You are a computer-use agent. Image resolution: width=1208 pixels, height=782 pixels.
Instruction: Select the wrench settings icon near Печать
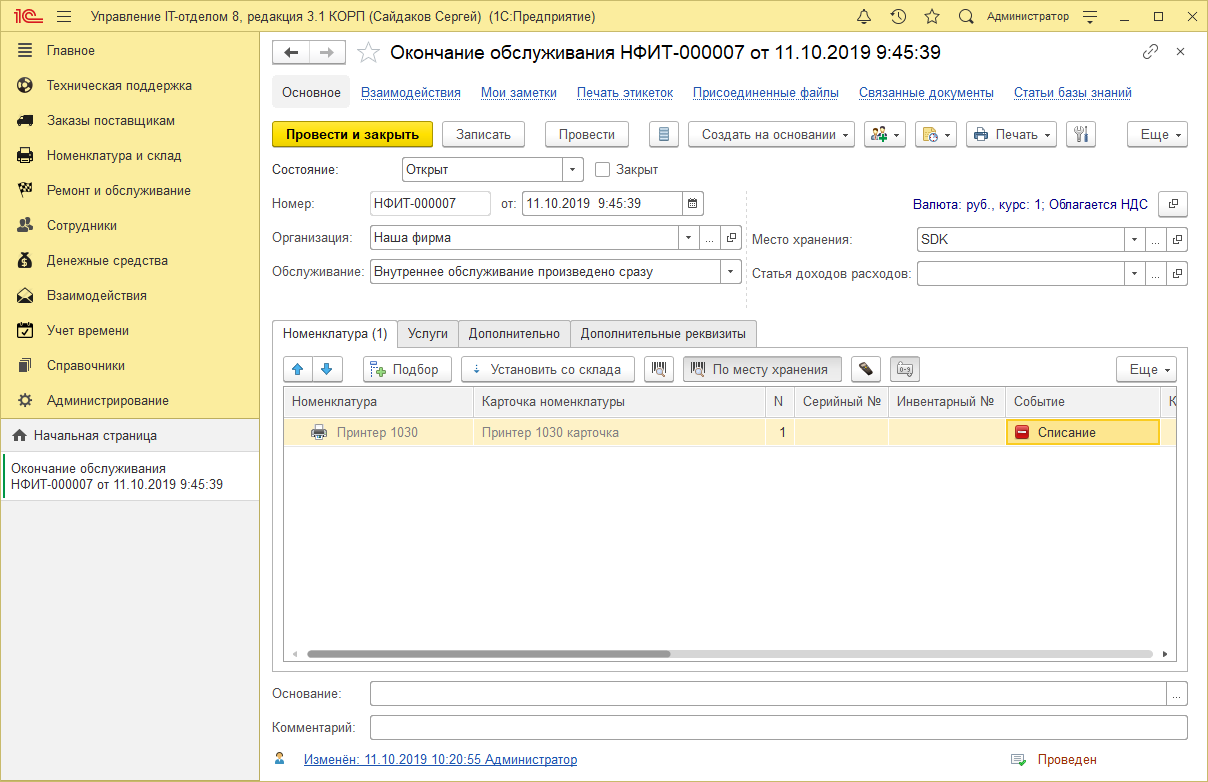pyautogui.click(x=1081, y=134)
